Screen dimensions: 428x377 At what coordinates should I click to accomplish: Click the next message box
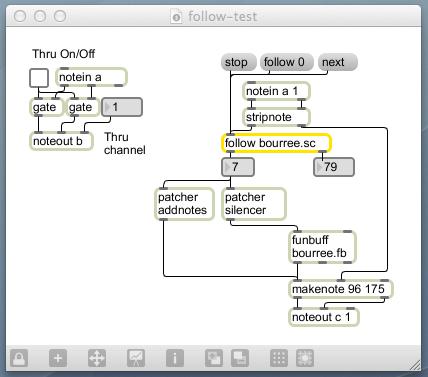pos(338,62)
